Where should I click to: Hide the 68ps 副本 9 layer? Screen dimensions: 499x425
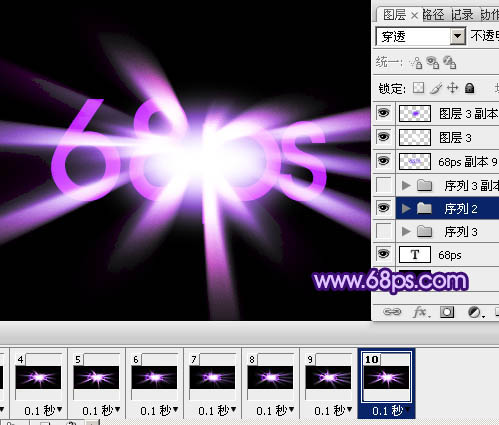tap(384, 161)
